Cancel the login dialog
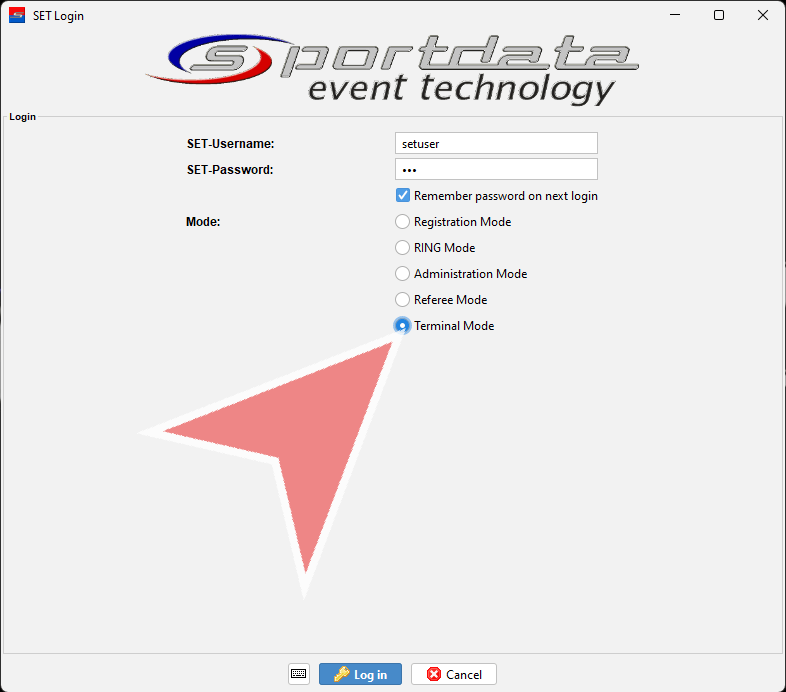 pos(454,674)
